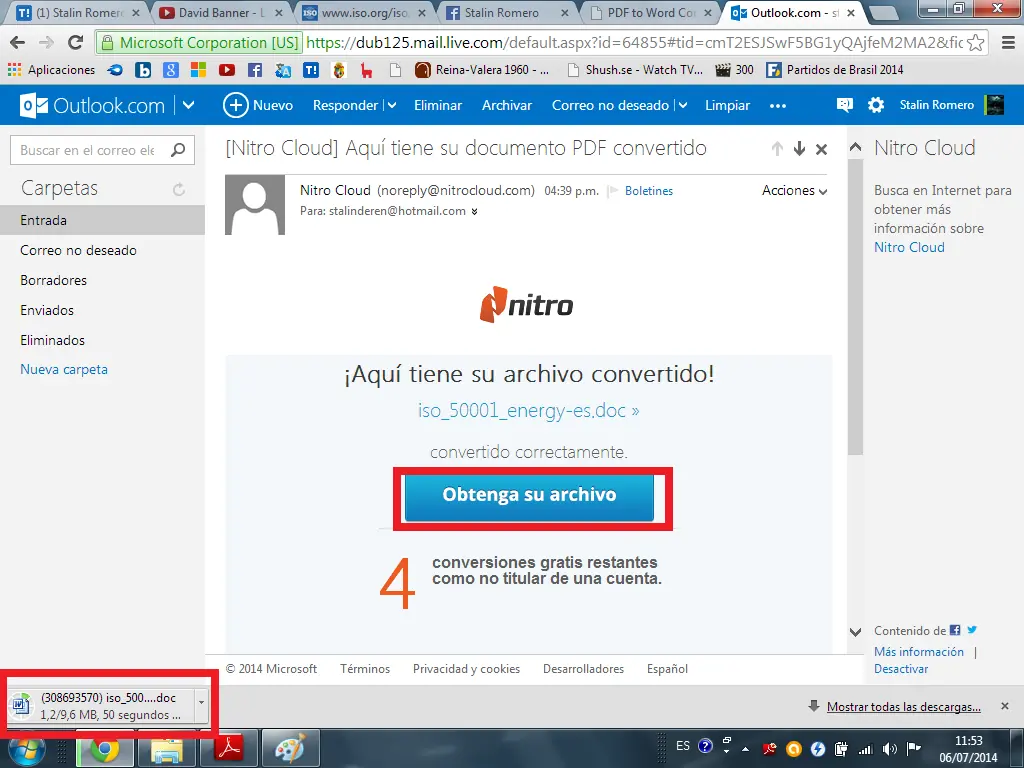The width and height of the screenshot is (1024, 768).
Task: Click the Outlook.com logo
Action: [x=92, y=105]
